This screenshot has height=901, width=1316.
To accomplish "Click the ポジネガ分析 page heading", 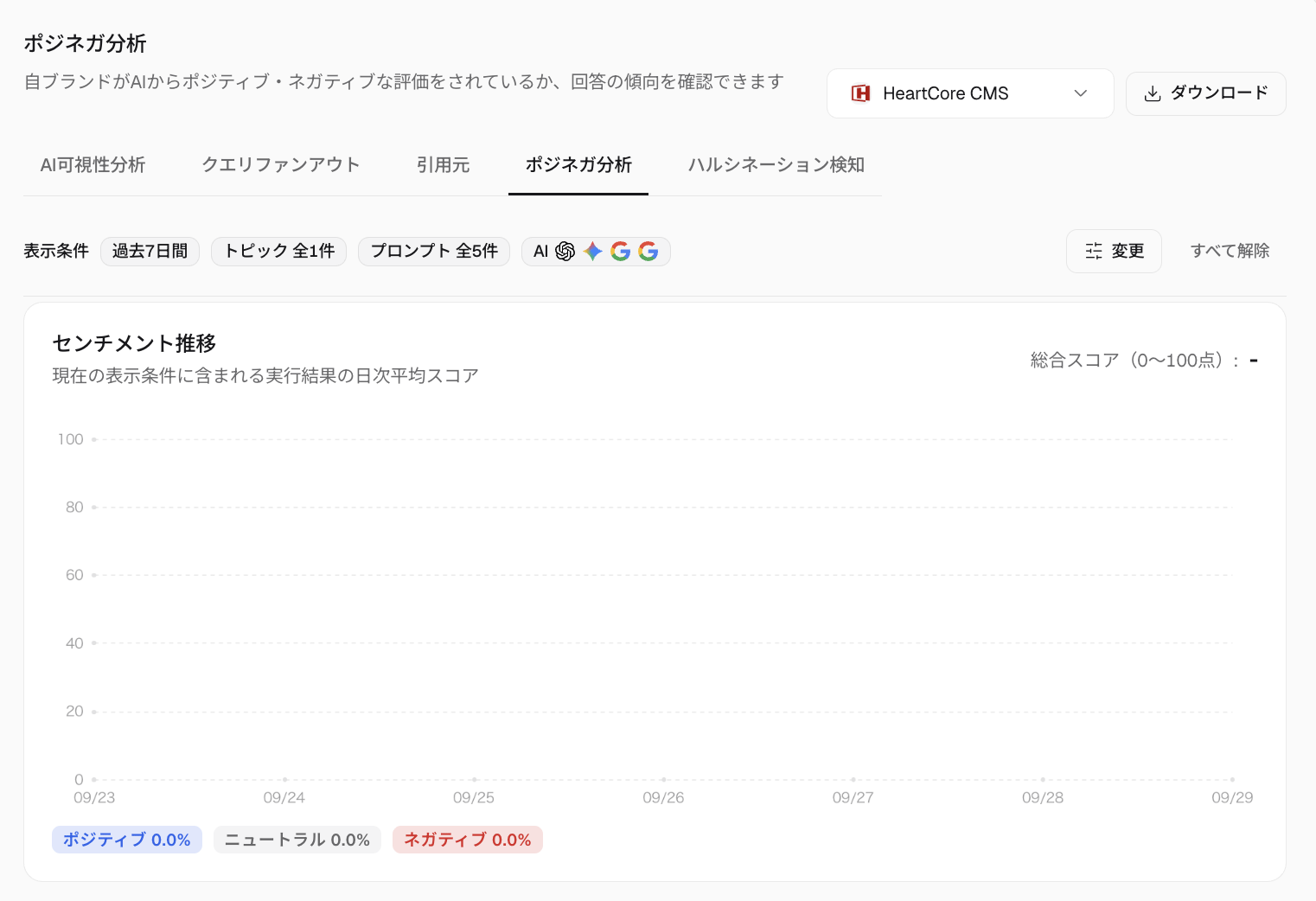I will coord(85,43).
